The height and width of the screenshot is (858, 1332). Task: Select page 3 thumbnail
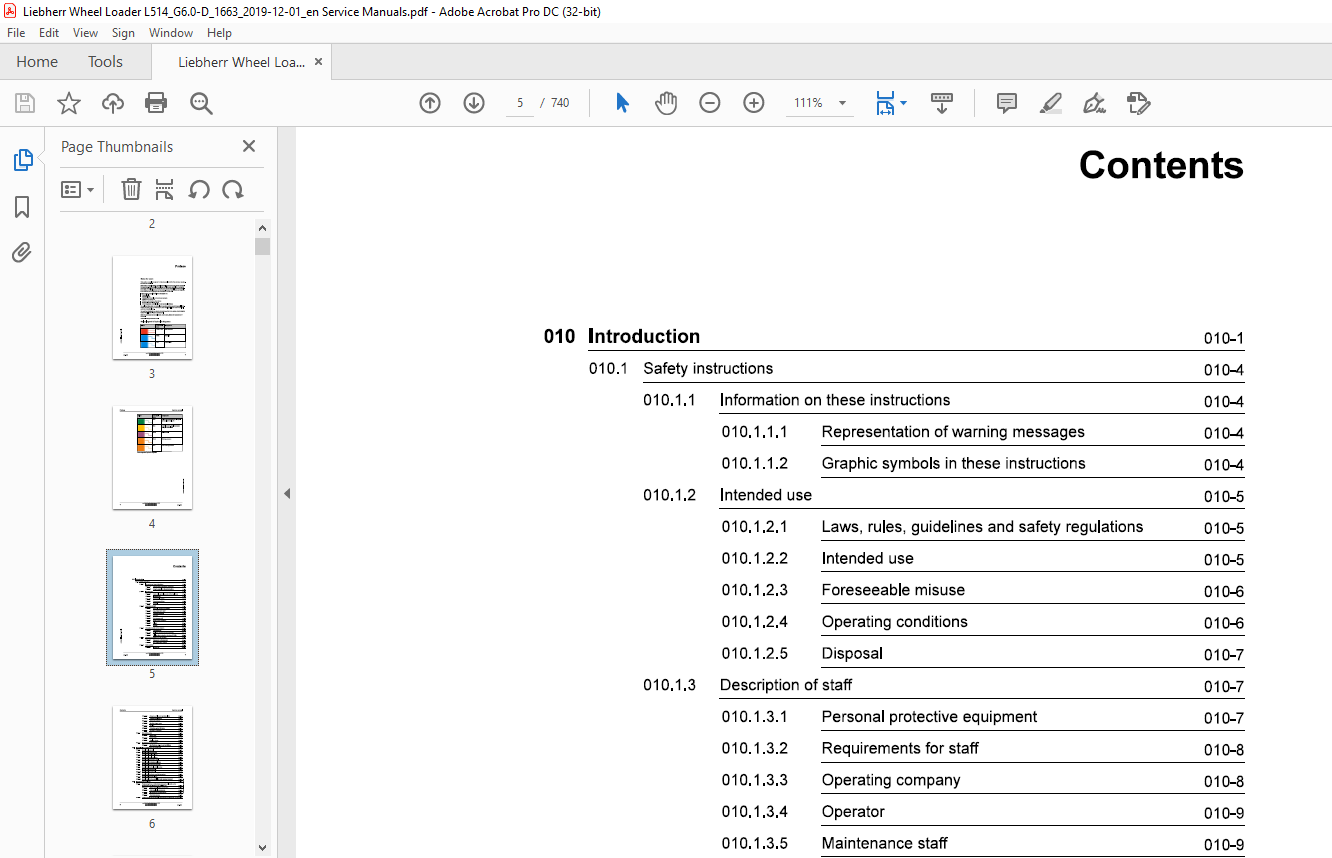[x=152, y=308]
